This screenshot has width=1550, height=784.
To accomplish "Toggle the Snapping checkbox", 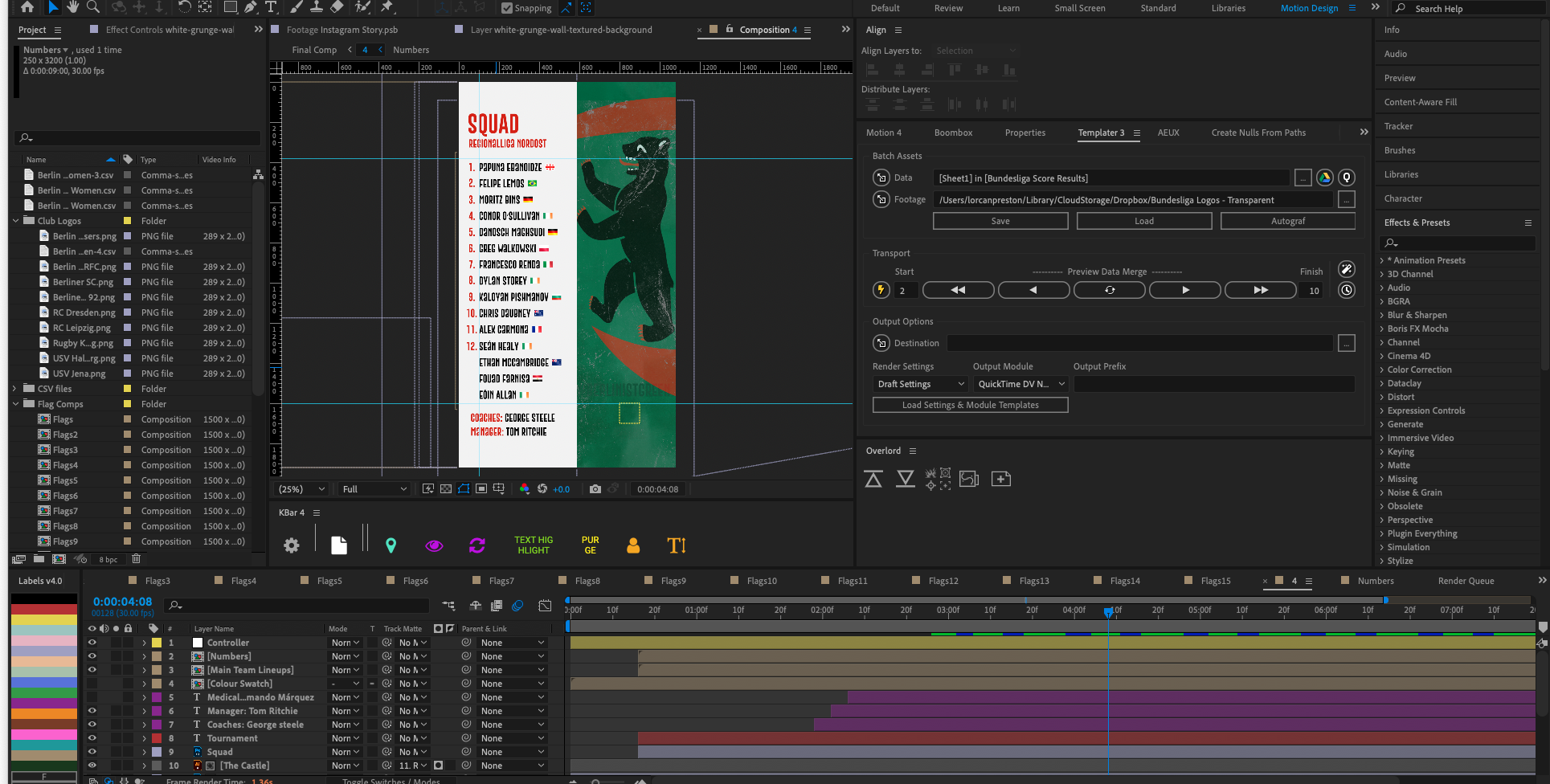I will [x=506, y=8].
